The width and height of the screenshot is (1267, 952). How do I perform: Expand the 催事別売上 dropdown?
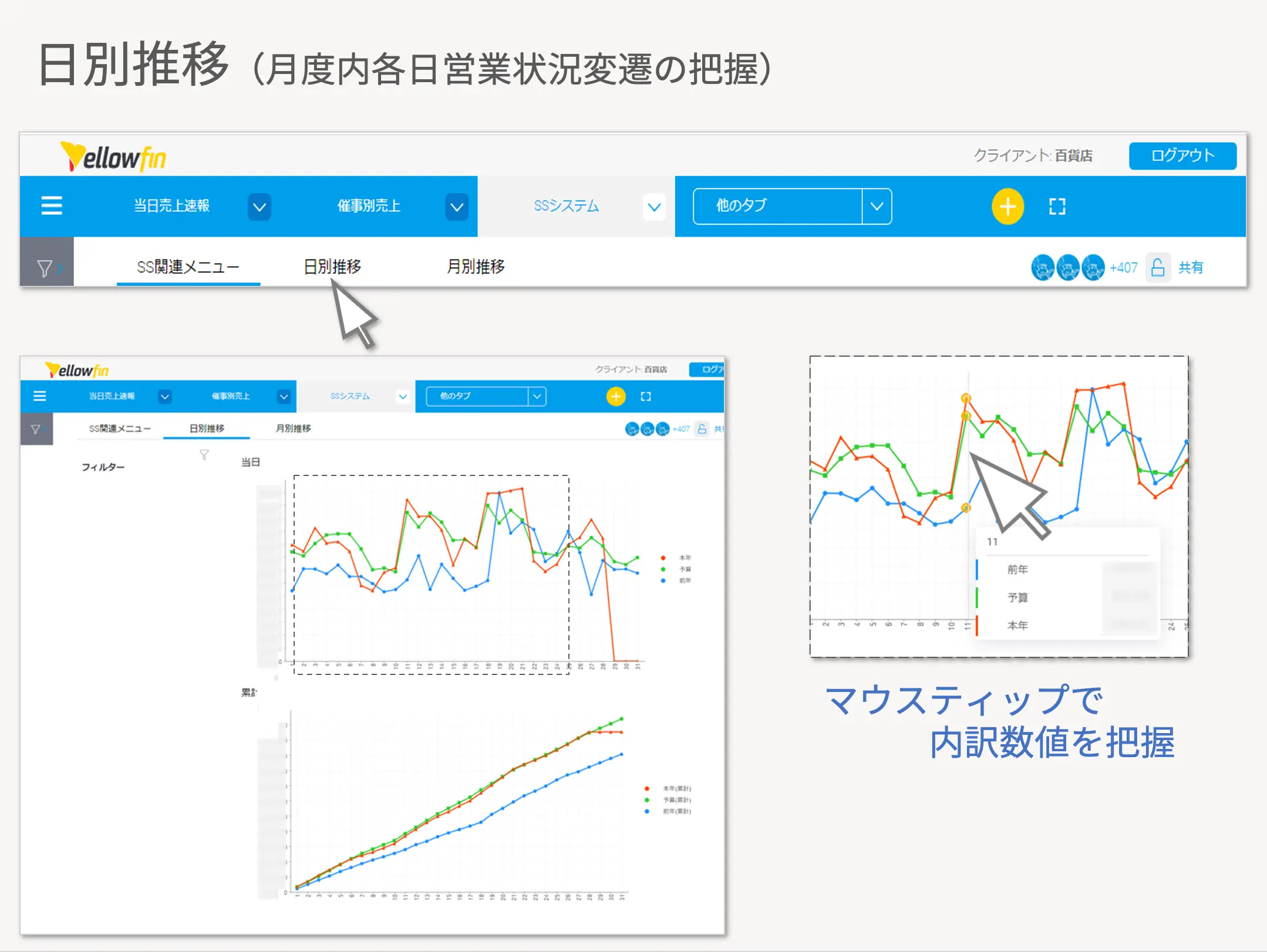click(x=457, y=207)
